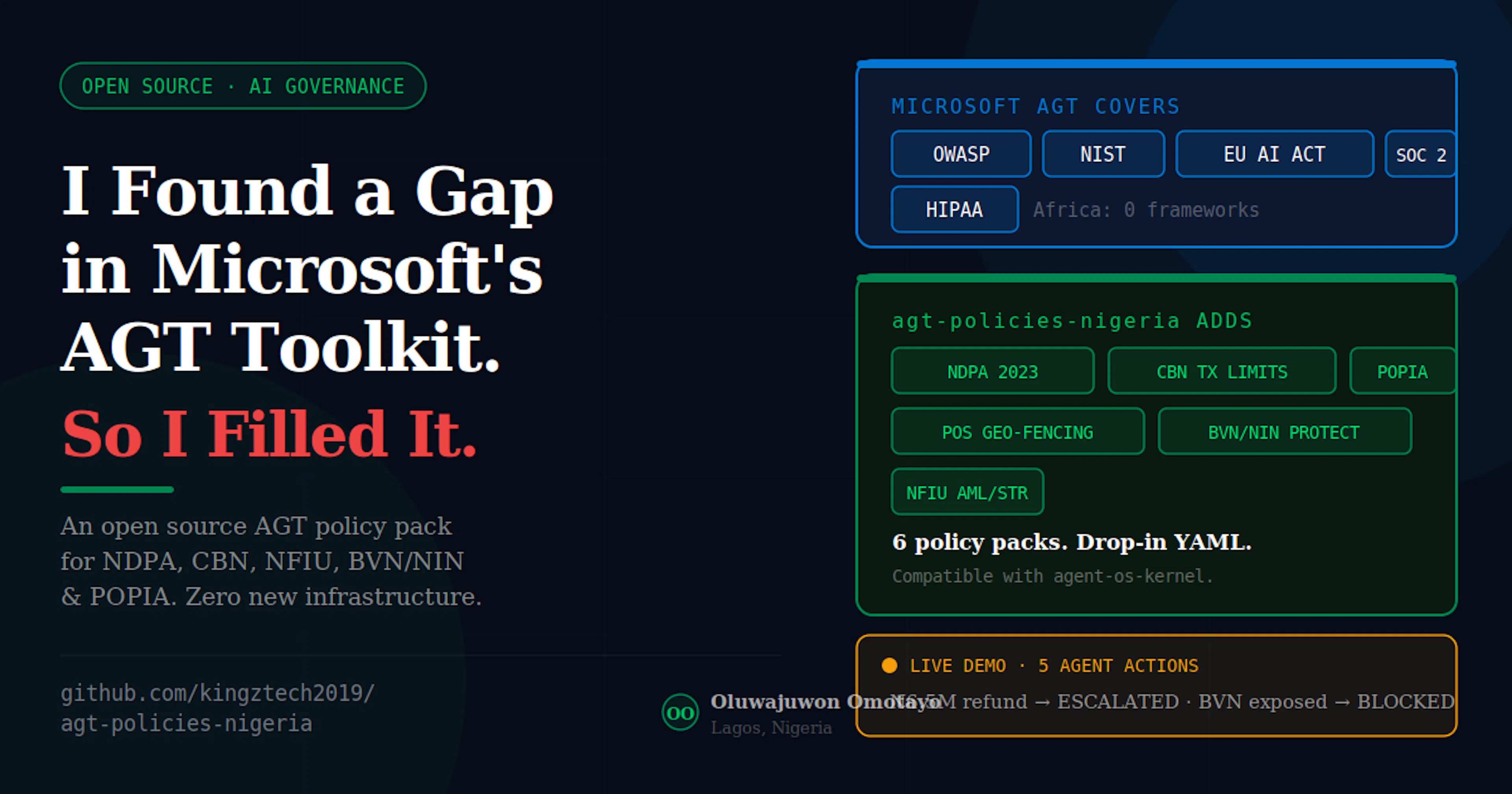
Task: Click the NDPA 2023 policy chip
Action: pos(993,371)
